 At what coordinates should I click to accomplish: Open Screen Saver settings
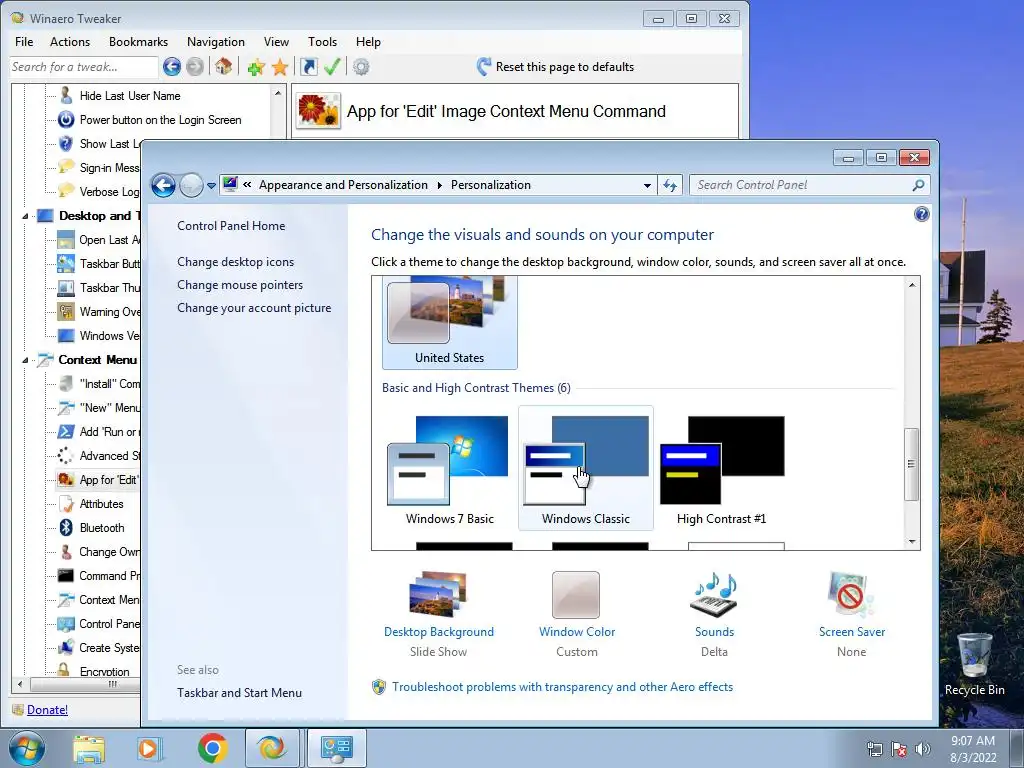click(x=852, y=614)
